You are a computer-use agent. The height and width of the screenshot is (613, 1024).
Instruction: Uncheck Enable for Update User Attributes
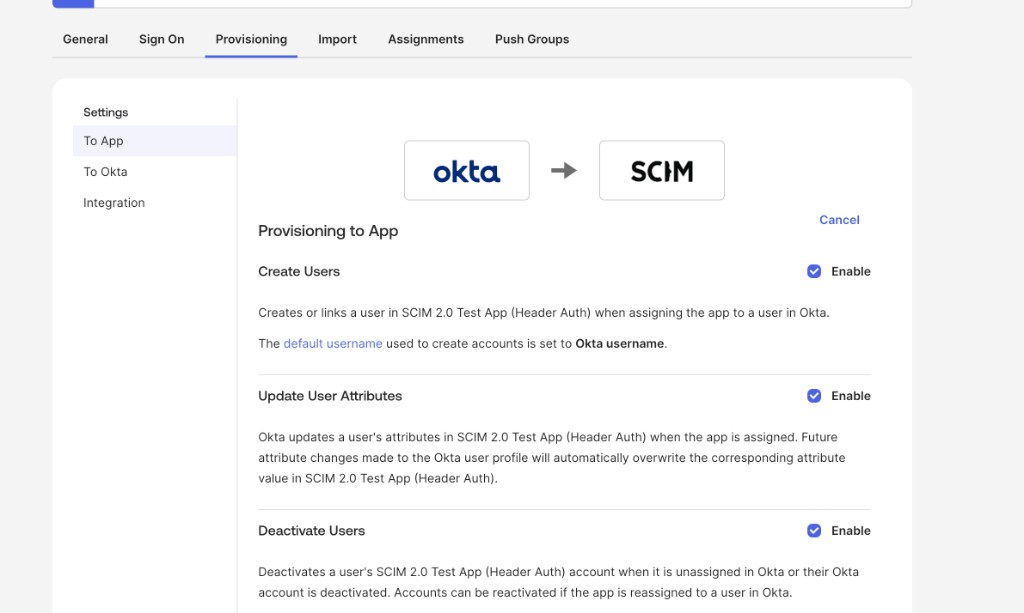tap(814, 396)
